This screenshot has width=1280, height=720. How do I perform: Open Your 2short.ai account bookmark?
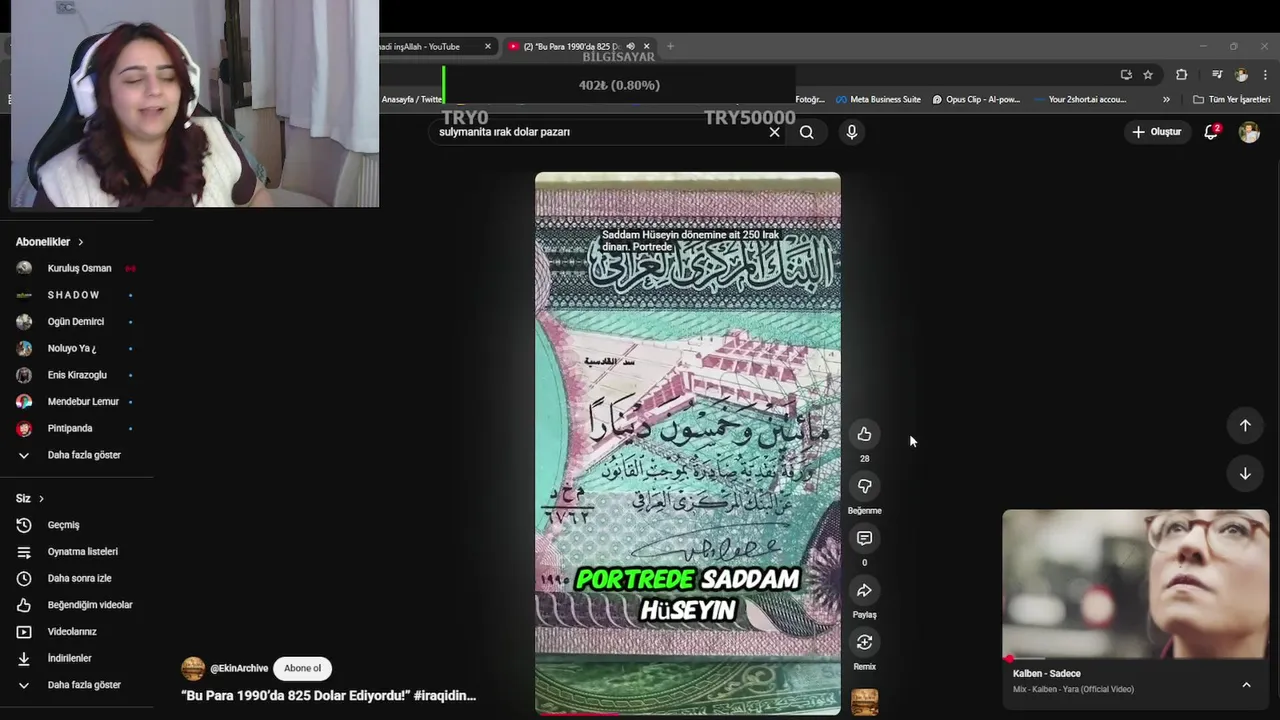point(1080,99)
